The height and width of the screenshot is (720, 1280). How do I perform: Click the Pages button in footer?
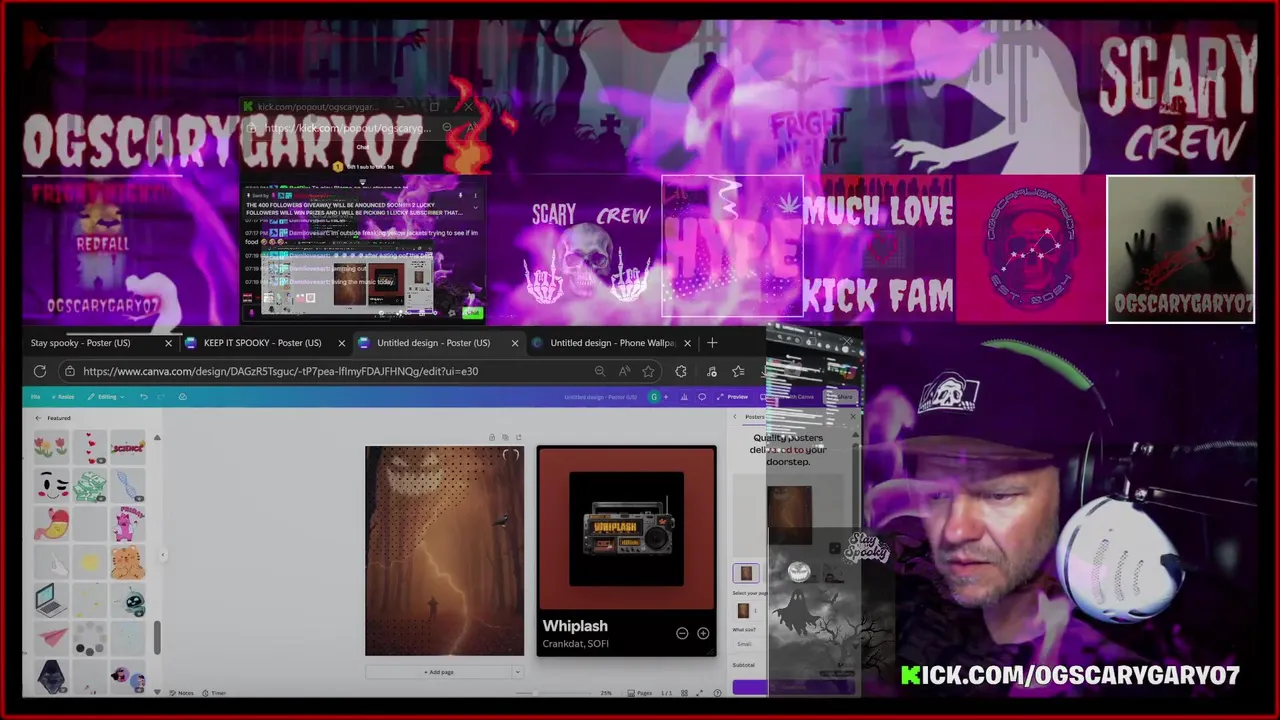[x=640, y=693]
